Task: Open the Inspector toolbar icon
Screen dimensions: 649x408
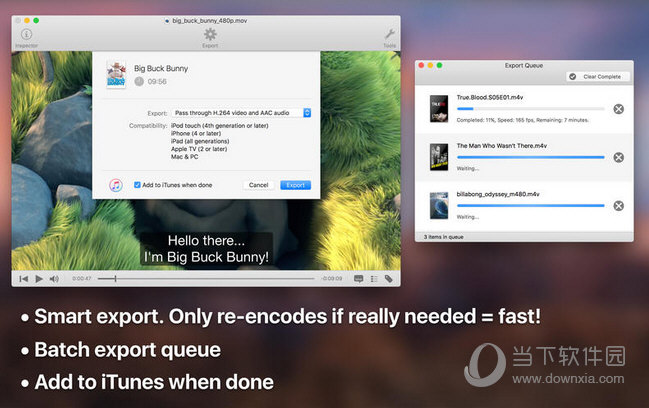Action: coord(26,34)
